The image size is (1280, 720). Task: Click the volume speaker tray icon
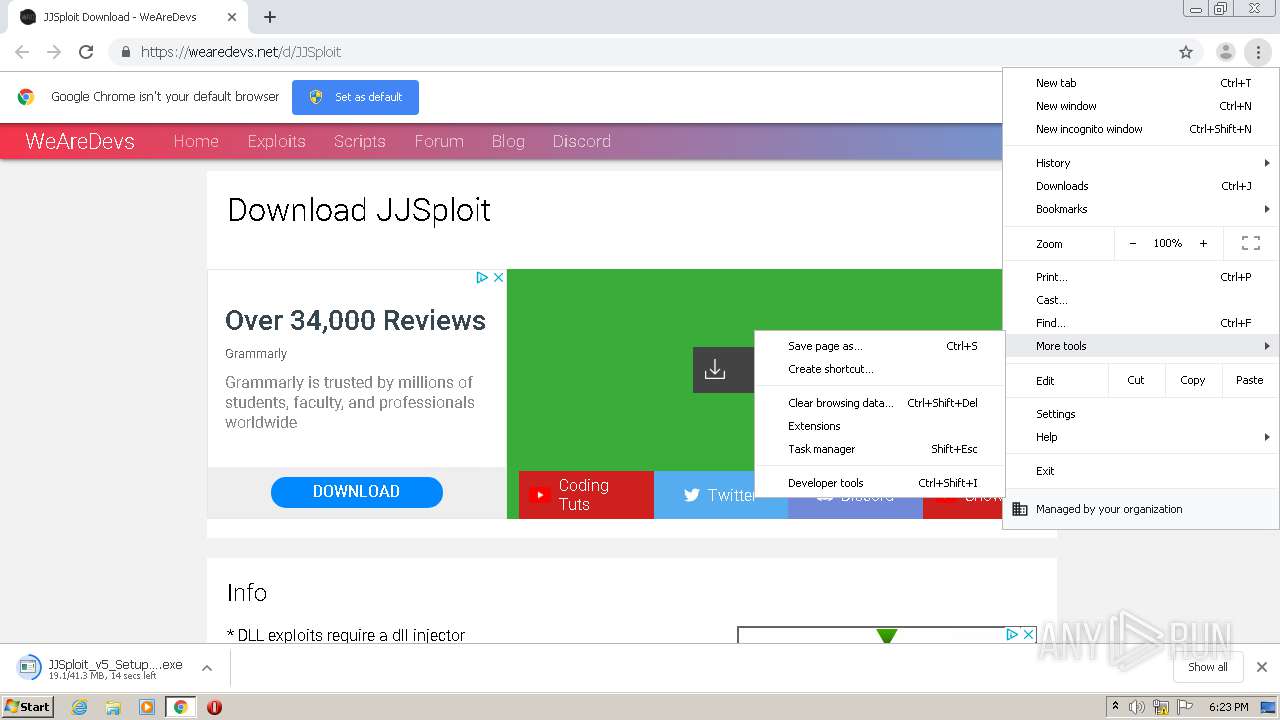coord(1137,707)
